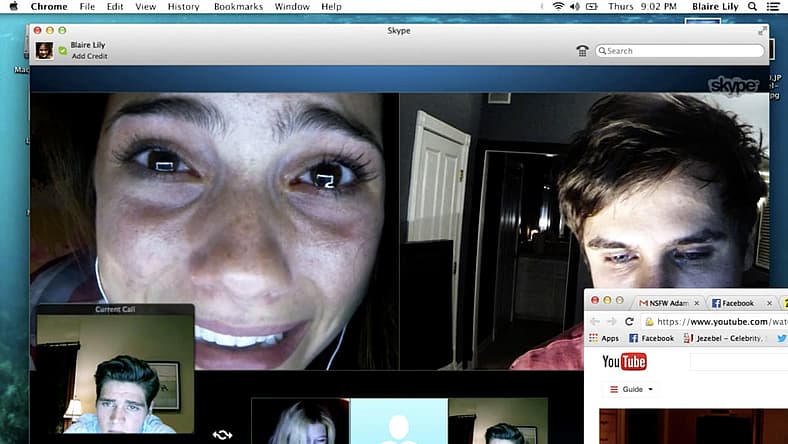Open the Bookmarks menu
Image resolution: width=788 pixels, height=444 pixels.
(x=238, y=7)
